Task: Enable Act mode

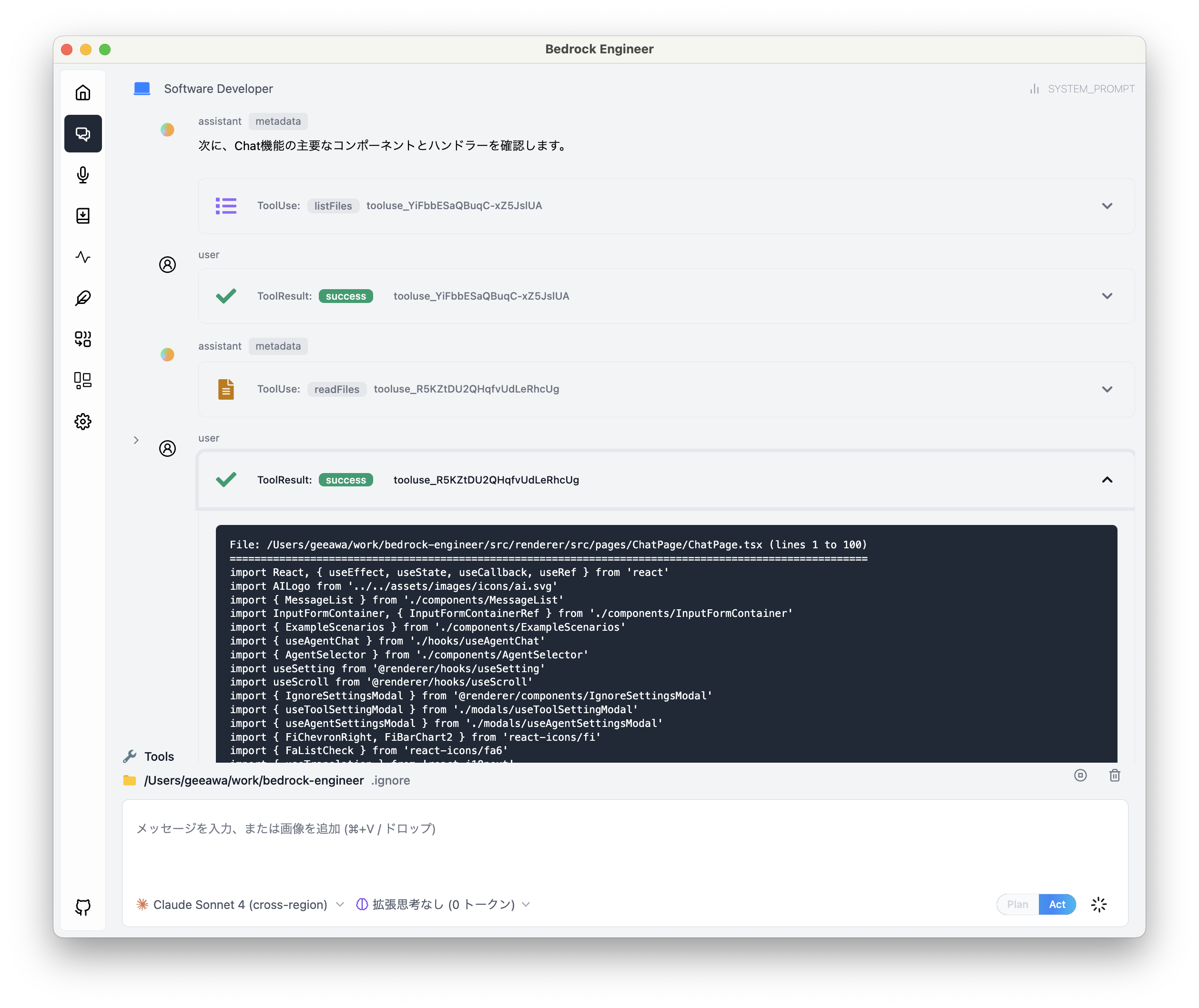Action: pyautogui.click(x=1057, y=905)
